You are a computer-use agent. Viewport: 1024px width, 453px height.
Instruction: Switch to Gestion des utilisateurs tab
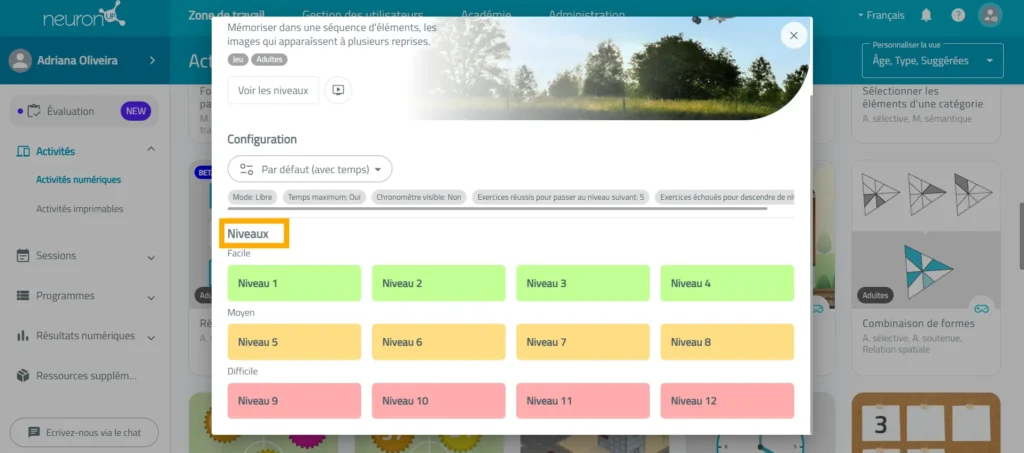(x=363, y=14)
